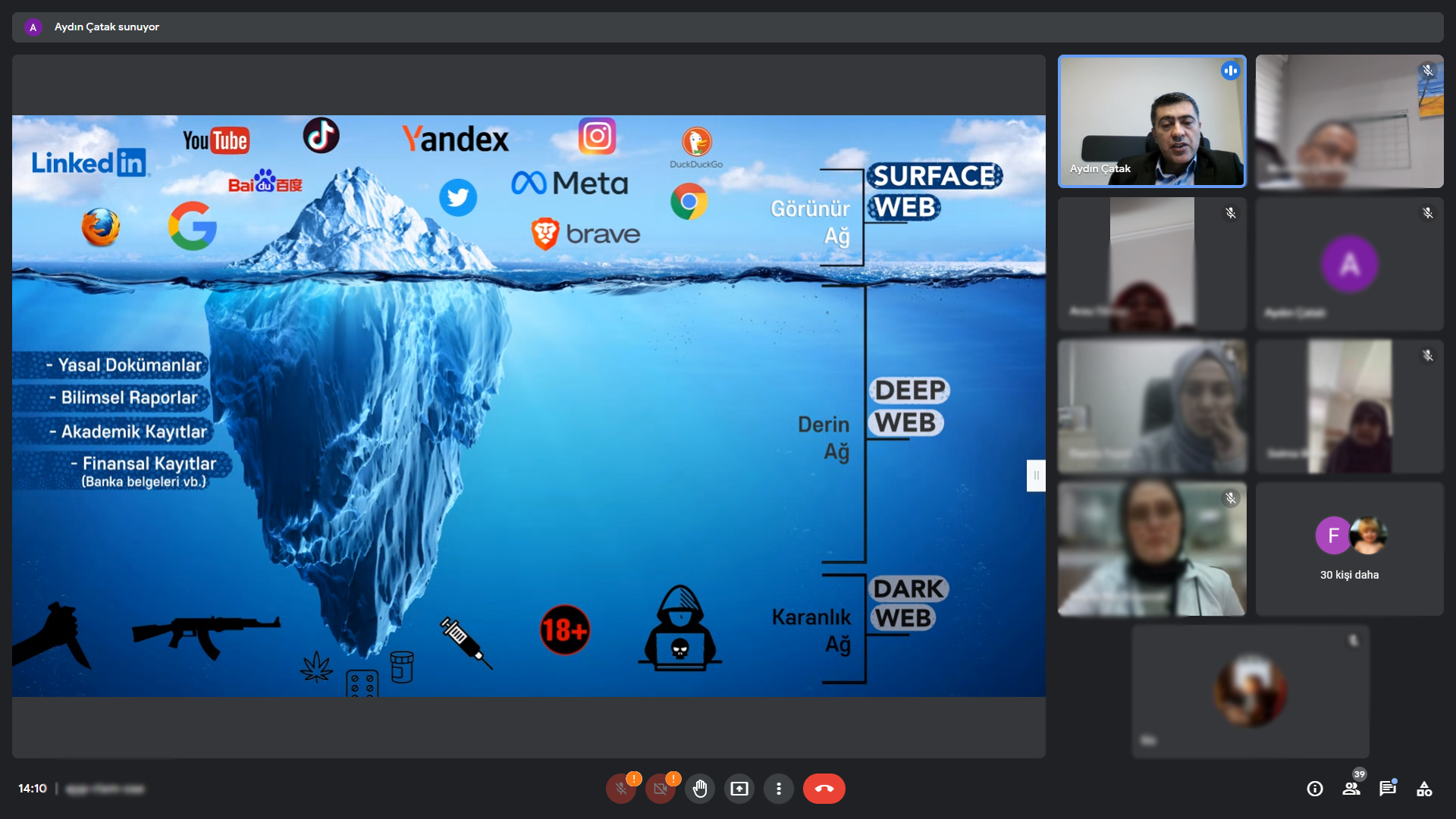Click 'Derin Ağ' label on slide

[x=824, y=438]
